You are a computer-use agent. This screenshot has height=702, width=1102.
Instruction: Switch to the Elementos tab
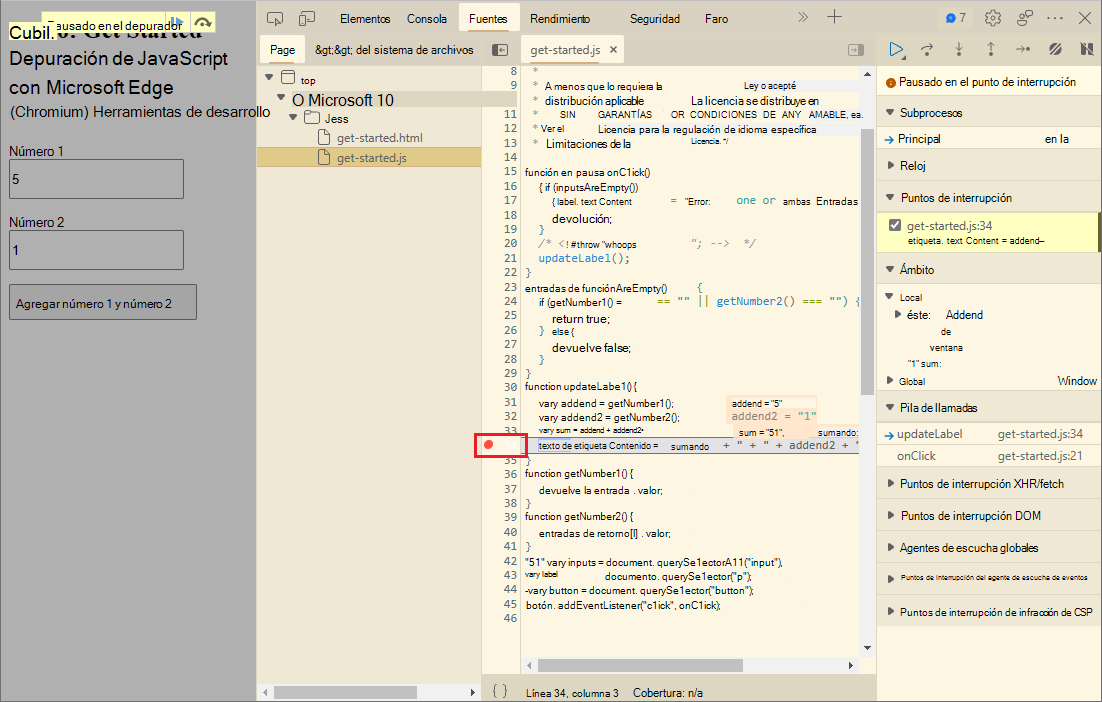click(365, 19)
